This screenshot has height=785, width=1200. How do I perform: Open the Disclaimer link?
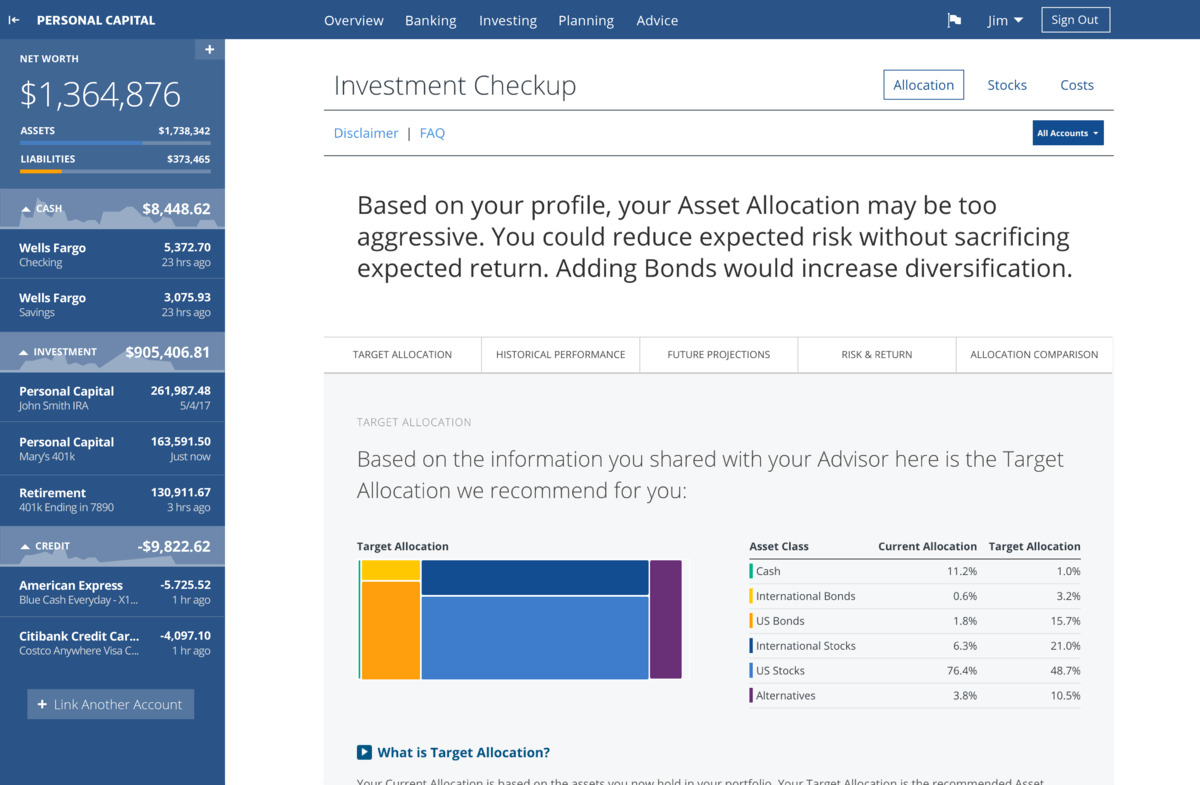pyautogui.click(x=366, y=133)
